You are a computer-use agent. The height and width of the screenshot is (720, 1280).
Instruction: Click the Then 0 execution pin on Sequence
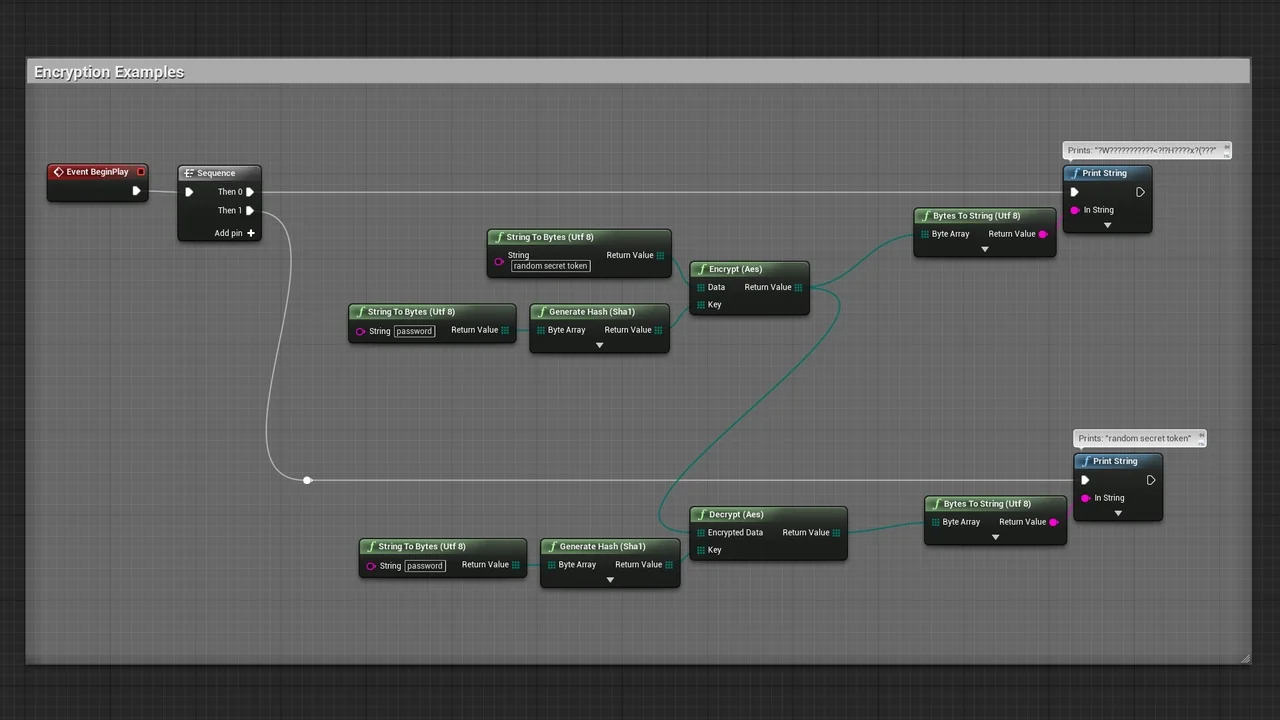click(250, 192)
